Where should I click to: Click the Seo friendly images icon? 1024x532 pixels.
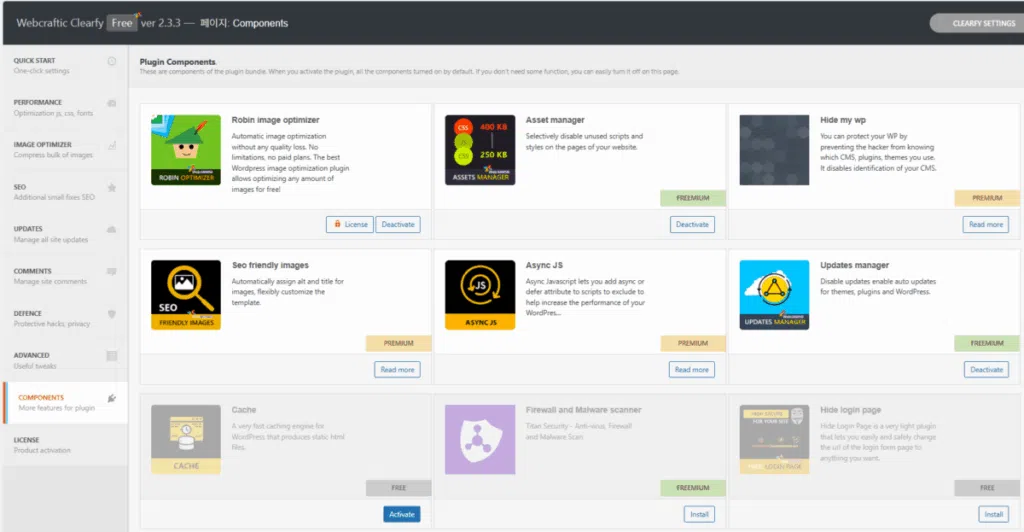(186, 295)
